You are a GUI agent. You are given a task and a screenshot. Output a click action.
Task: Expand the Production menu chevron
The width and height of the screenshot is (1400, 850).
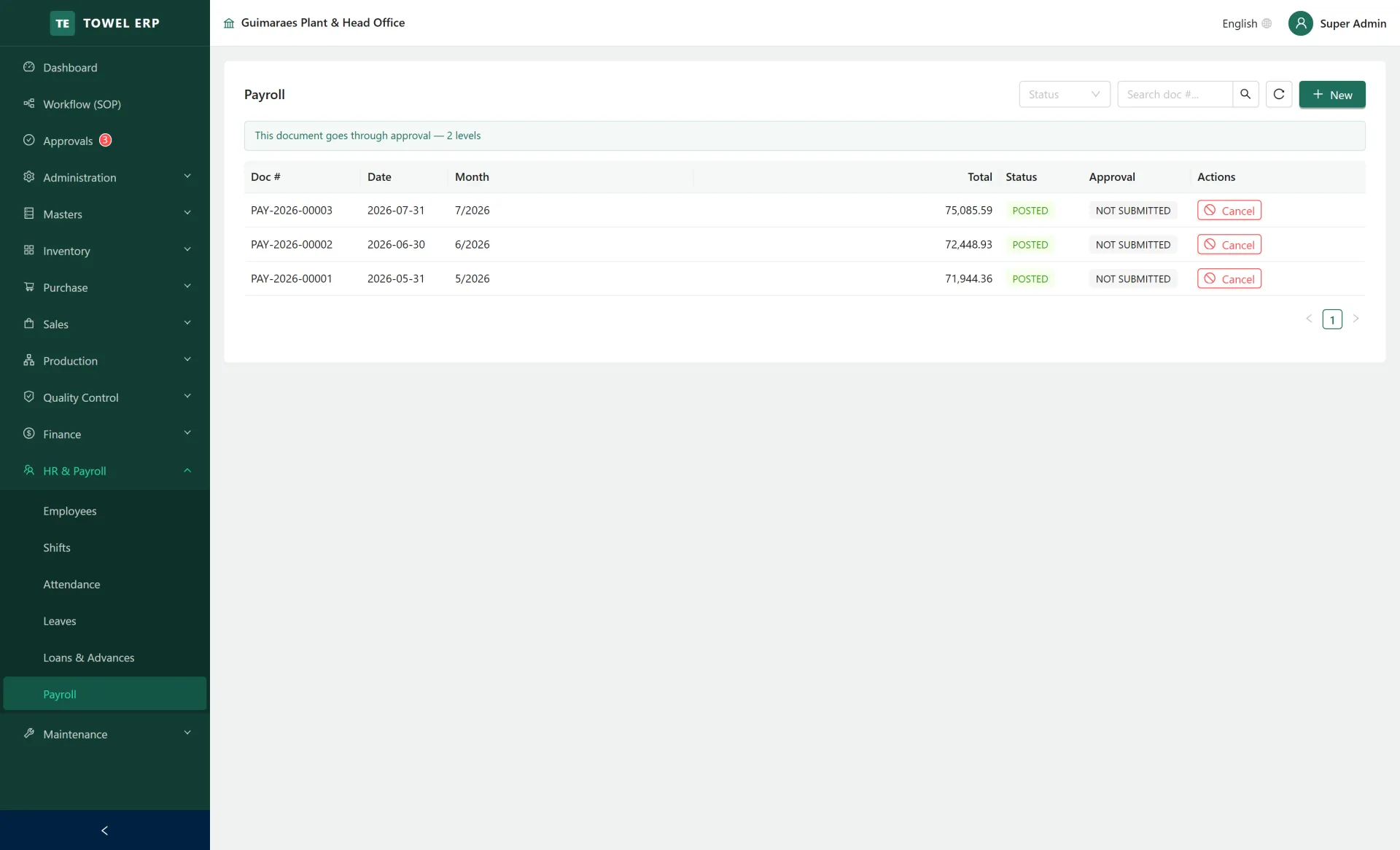tap(187, 359)
